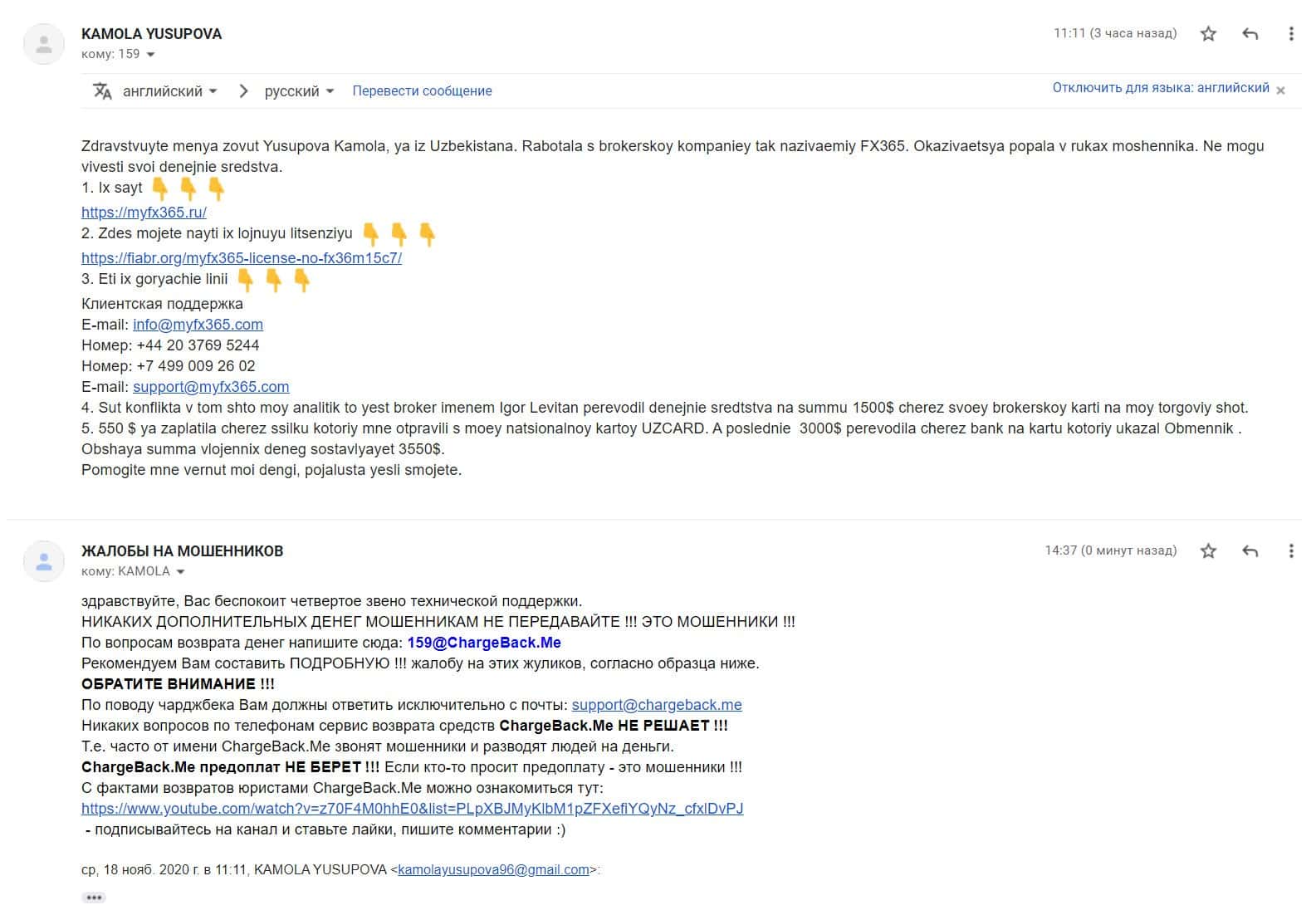Click the info@myfx365.com email address

click(x=198, y=325)
